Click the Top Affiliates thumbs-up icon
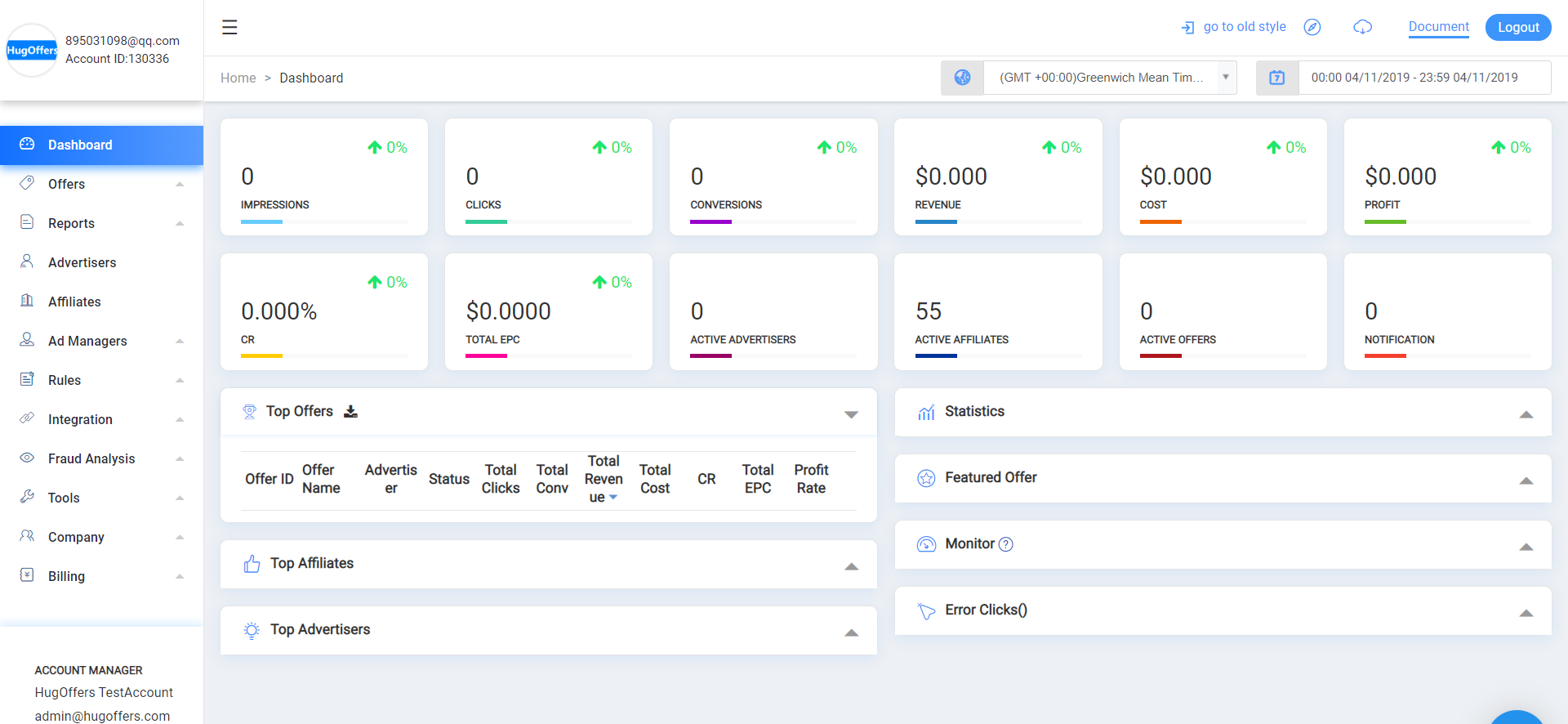 (x=252, y=564)
